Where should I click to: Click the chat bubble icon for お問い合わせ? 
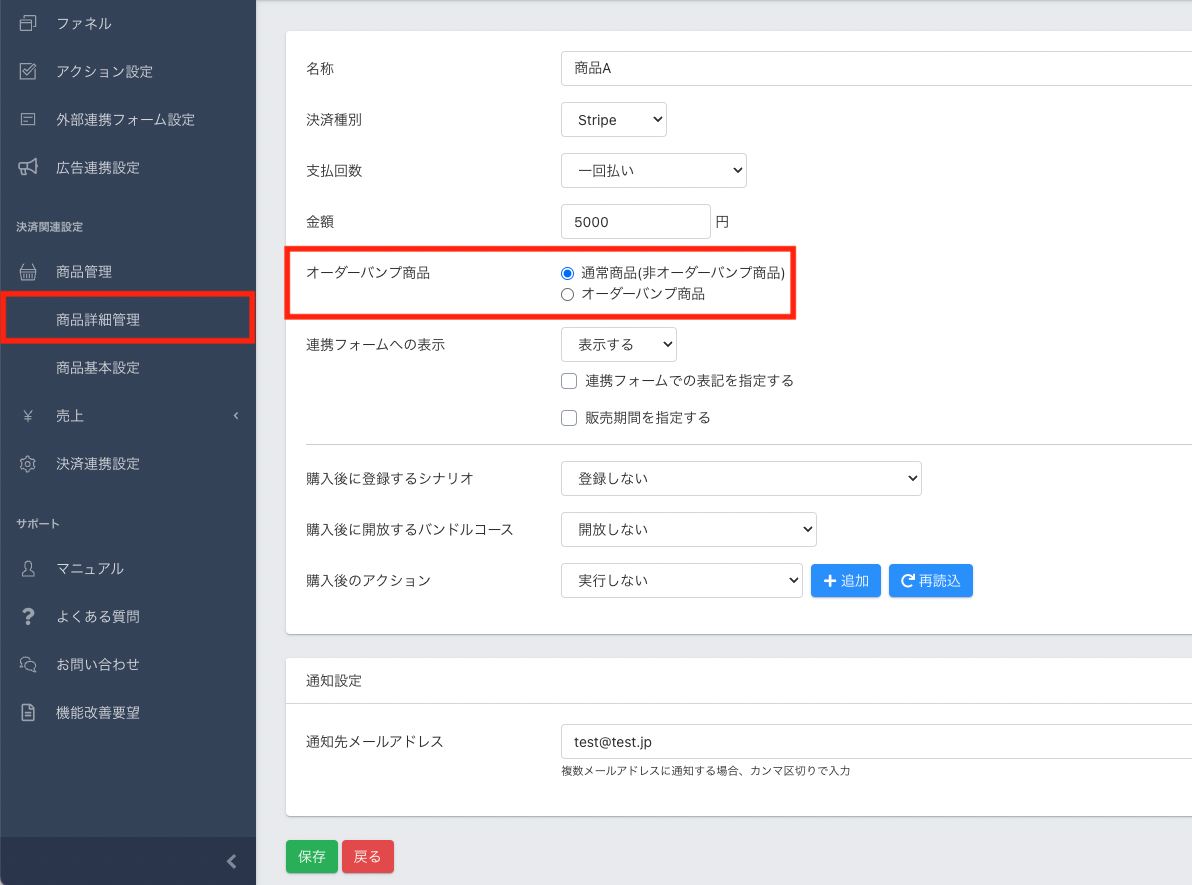[x=28, y=664]
